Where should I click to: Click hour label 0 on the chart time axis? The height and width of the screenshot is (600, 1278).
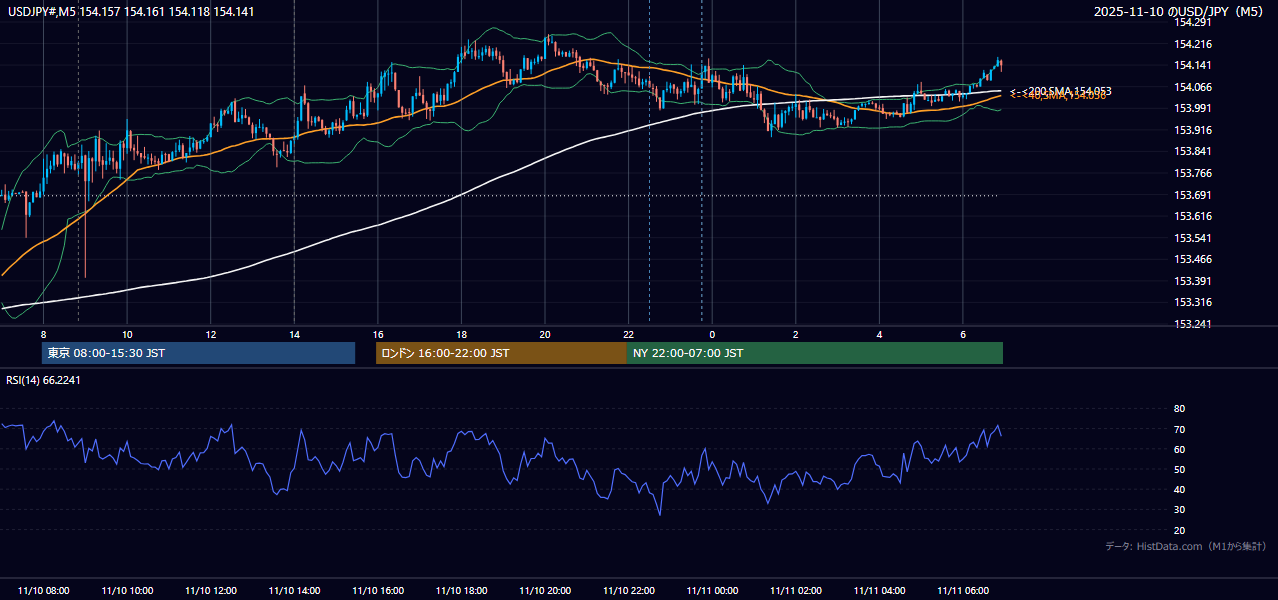point(712,334)
